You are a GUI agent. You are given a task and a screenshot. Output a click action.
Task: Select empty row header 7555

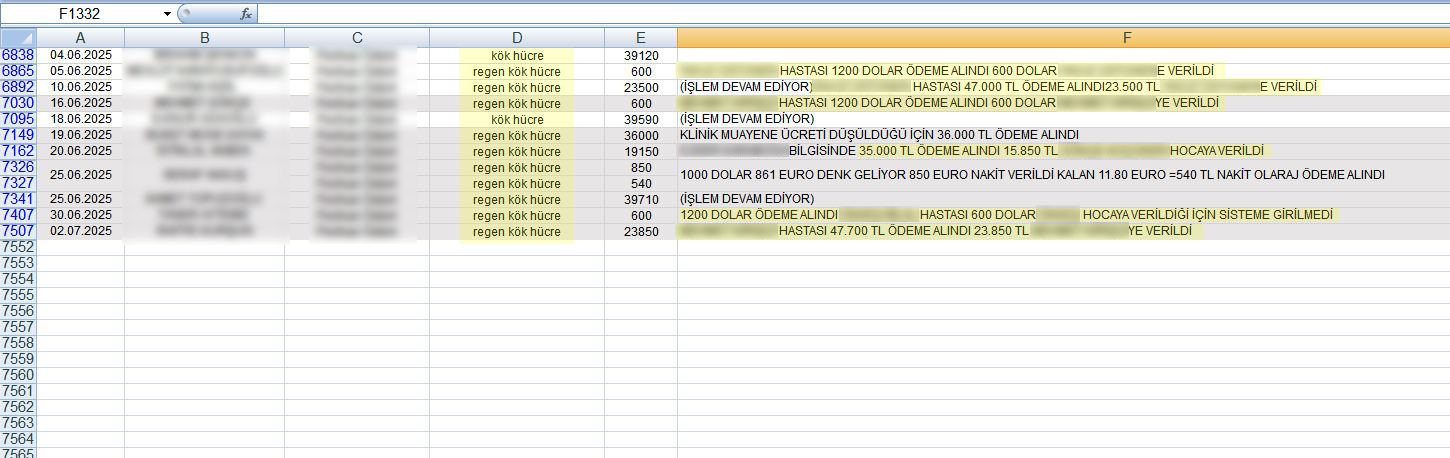coord(18,295)
